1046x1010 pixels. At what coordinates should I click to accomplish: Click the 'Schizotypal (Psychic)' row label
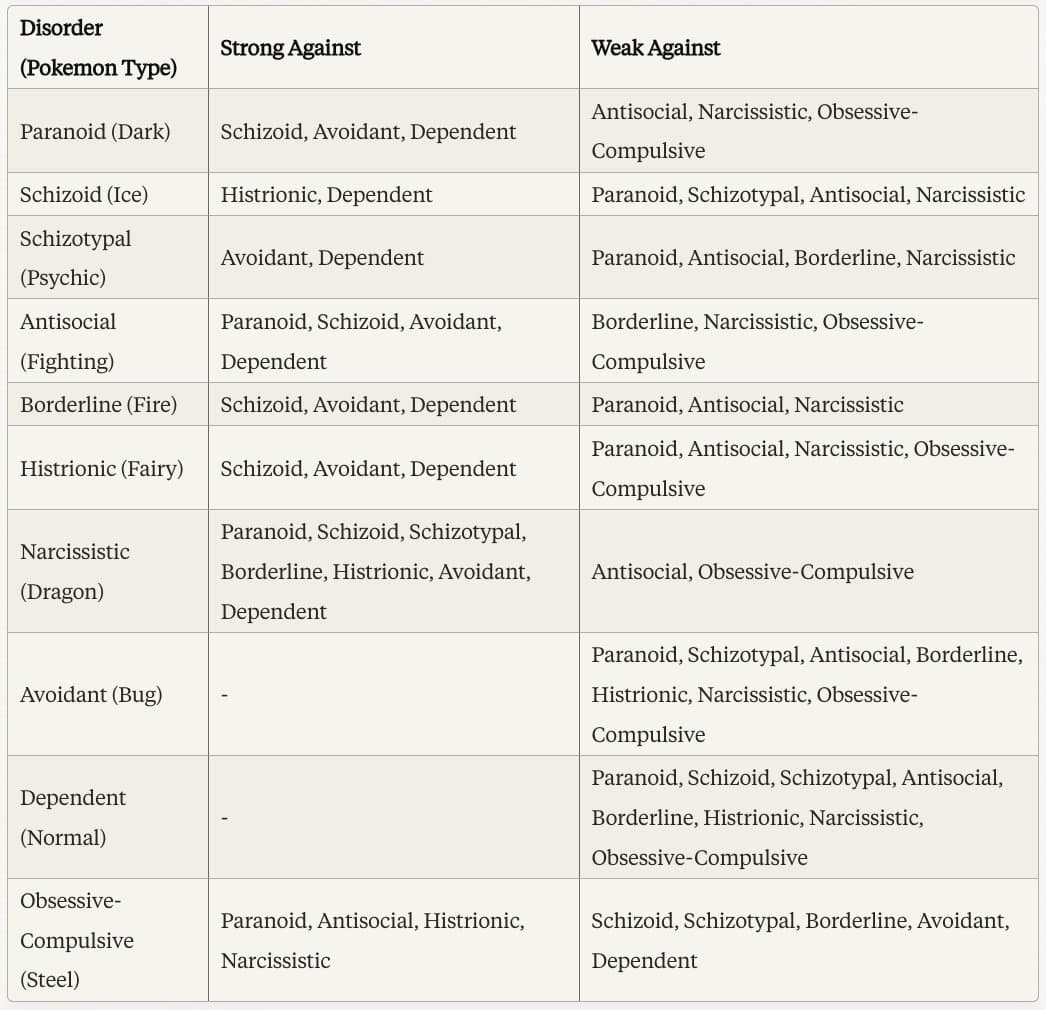(76, 258)
